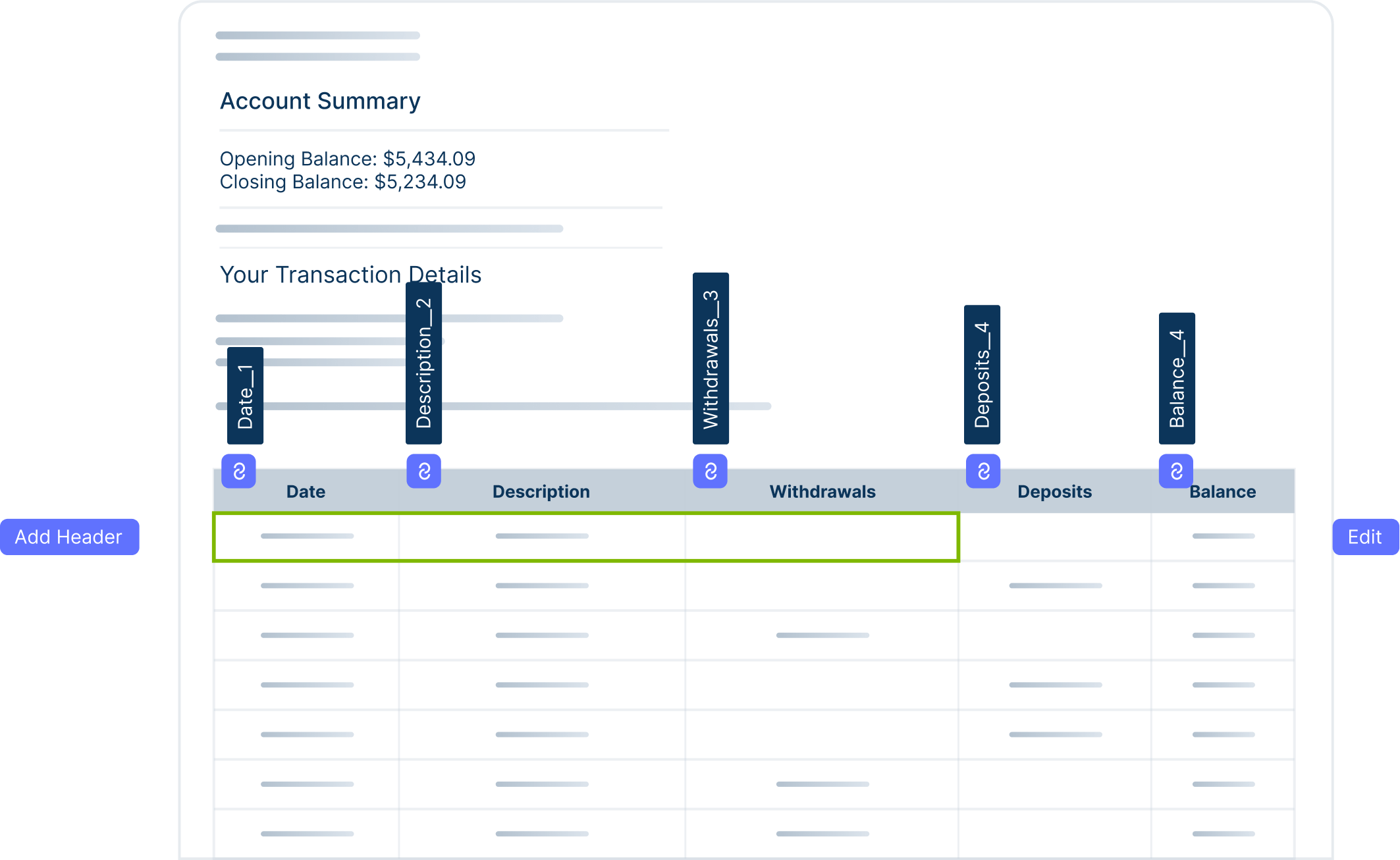Click the link icon above Date column
Screen dimensions: 1400x860
238,471
